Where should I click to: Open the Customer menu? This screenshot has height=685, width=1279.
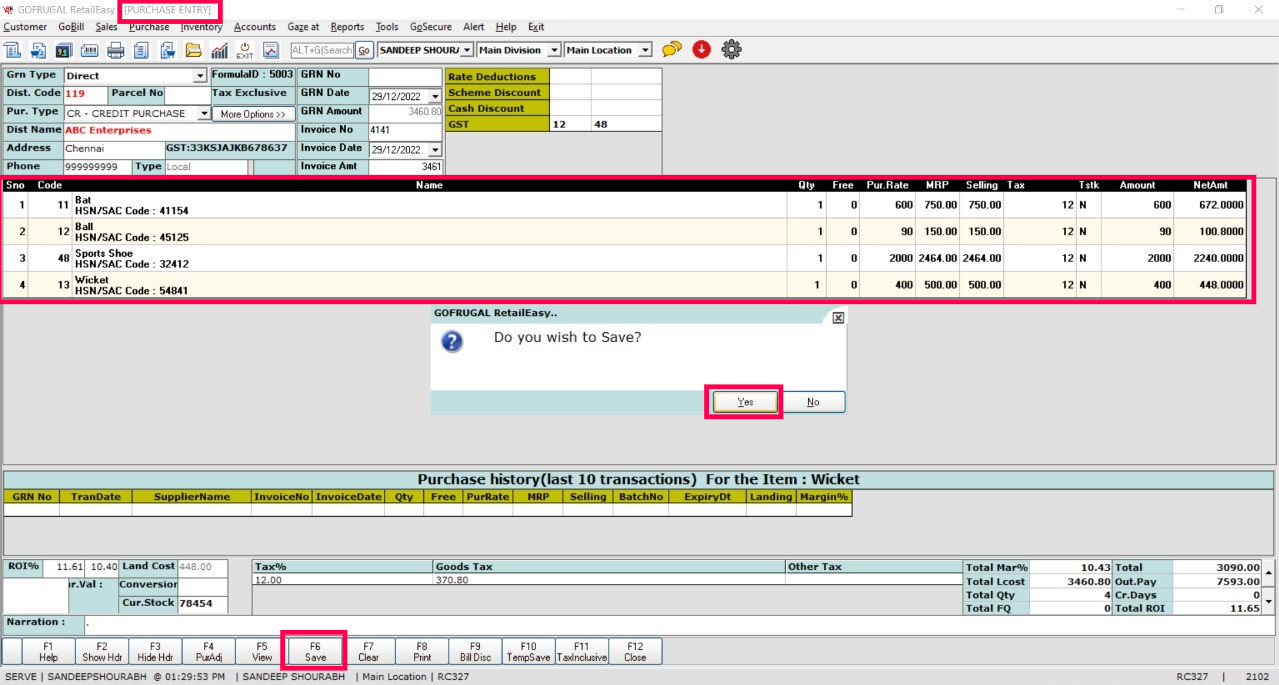click(x=25, y=27)
